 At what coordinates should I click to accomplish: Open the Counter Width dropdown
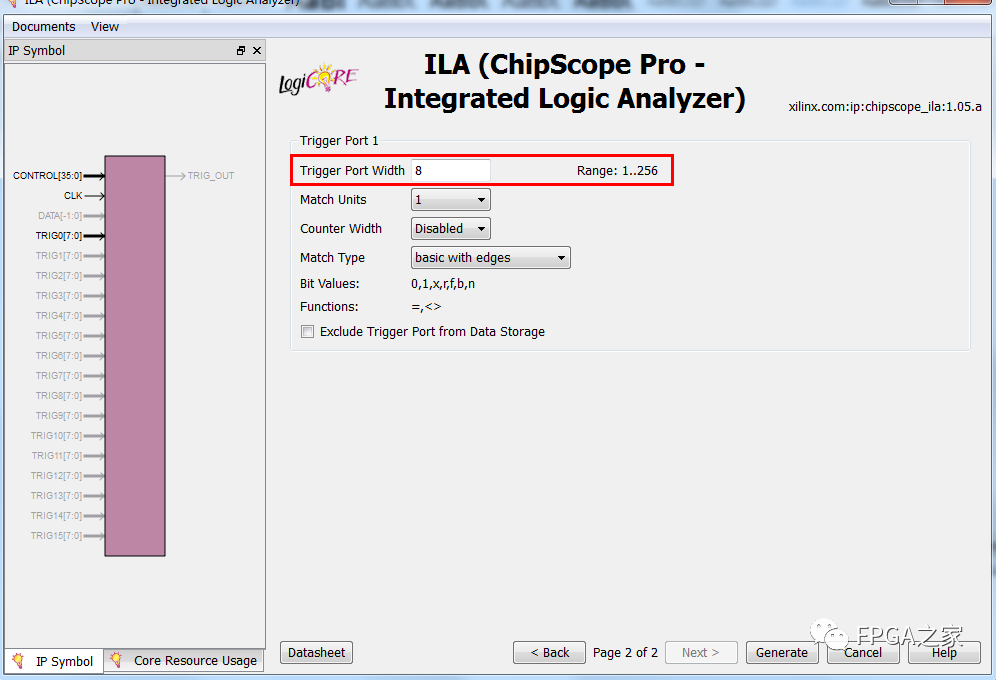coord(450,229)
